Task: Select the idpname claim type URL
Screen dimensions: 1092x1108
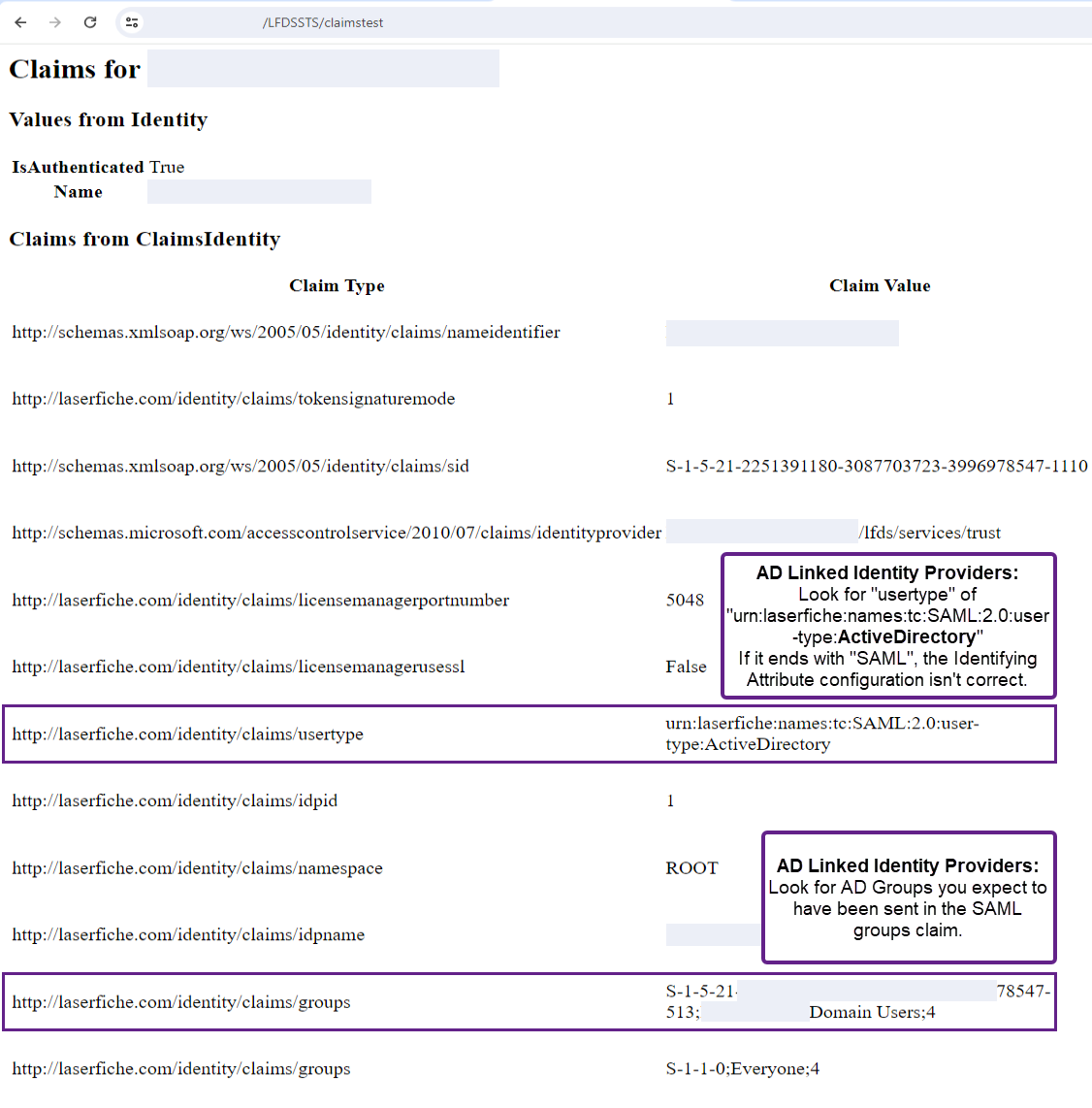Action: coord(188,934)
